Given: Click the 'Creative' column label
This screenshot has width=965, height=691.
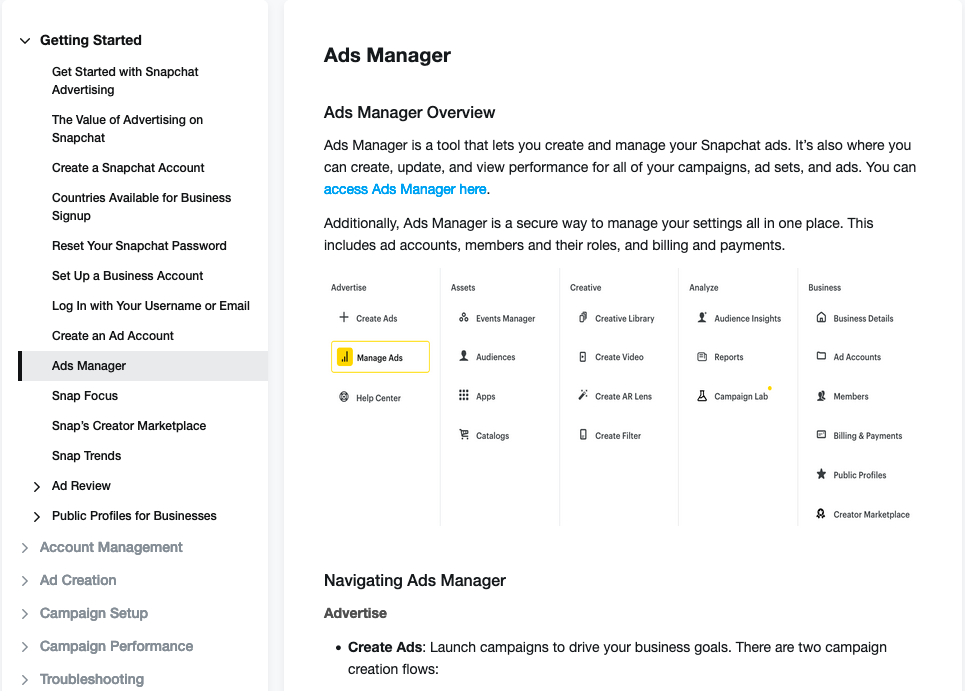Looking at the screenshot, I should pos(585,287).
